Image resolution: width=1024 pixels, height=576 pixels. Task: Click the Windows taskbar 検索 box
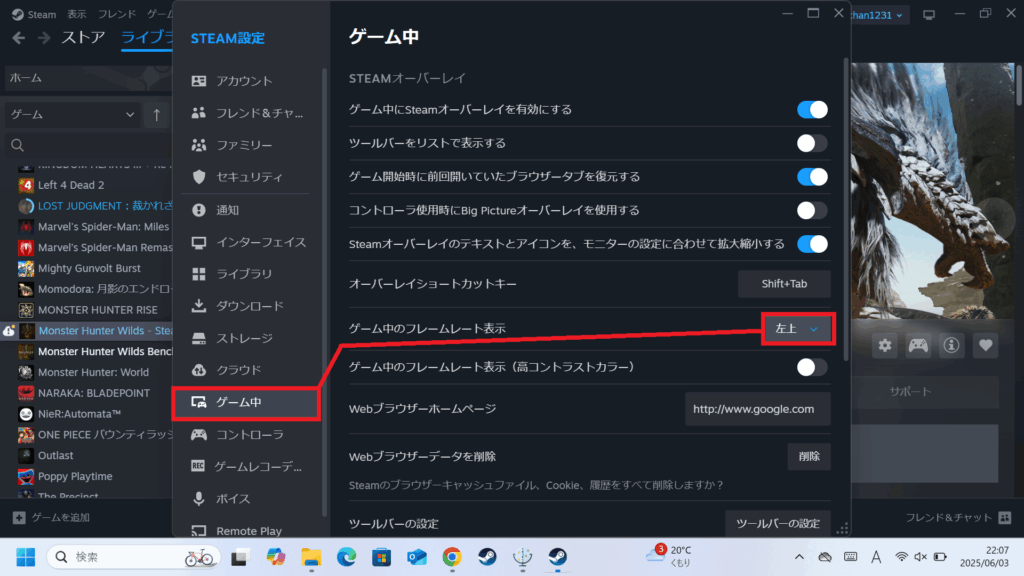134,557
